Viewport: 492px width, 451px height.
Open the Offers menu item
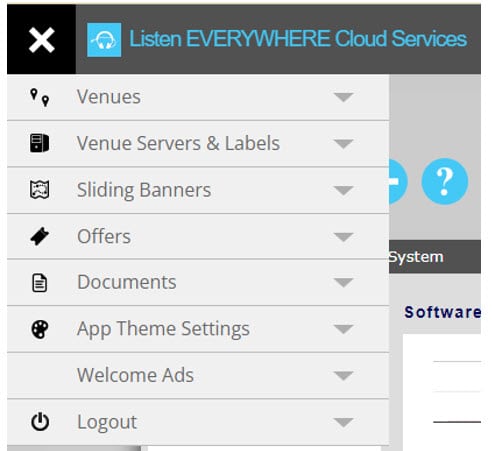(x=198, y=236)
